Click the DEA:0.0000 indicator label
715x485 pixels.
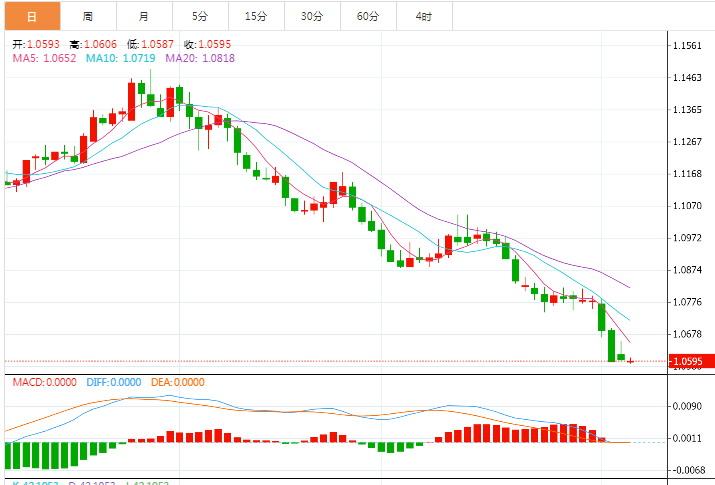[x=178, y=382]
